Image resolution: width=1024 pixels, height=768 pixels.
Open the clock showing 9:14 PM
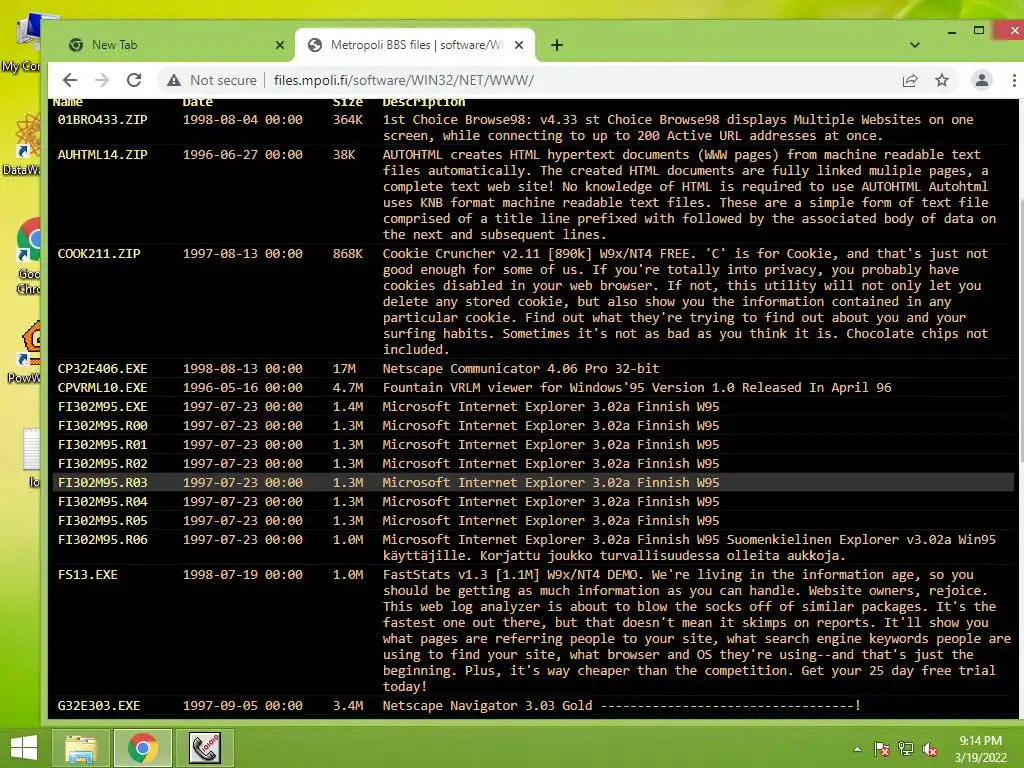(x=980, y=749)
